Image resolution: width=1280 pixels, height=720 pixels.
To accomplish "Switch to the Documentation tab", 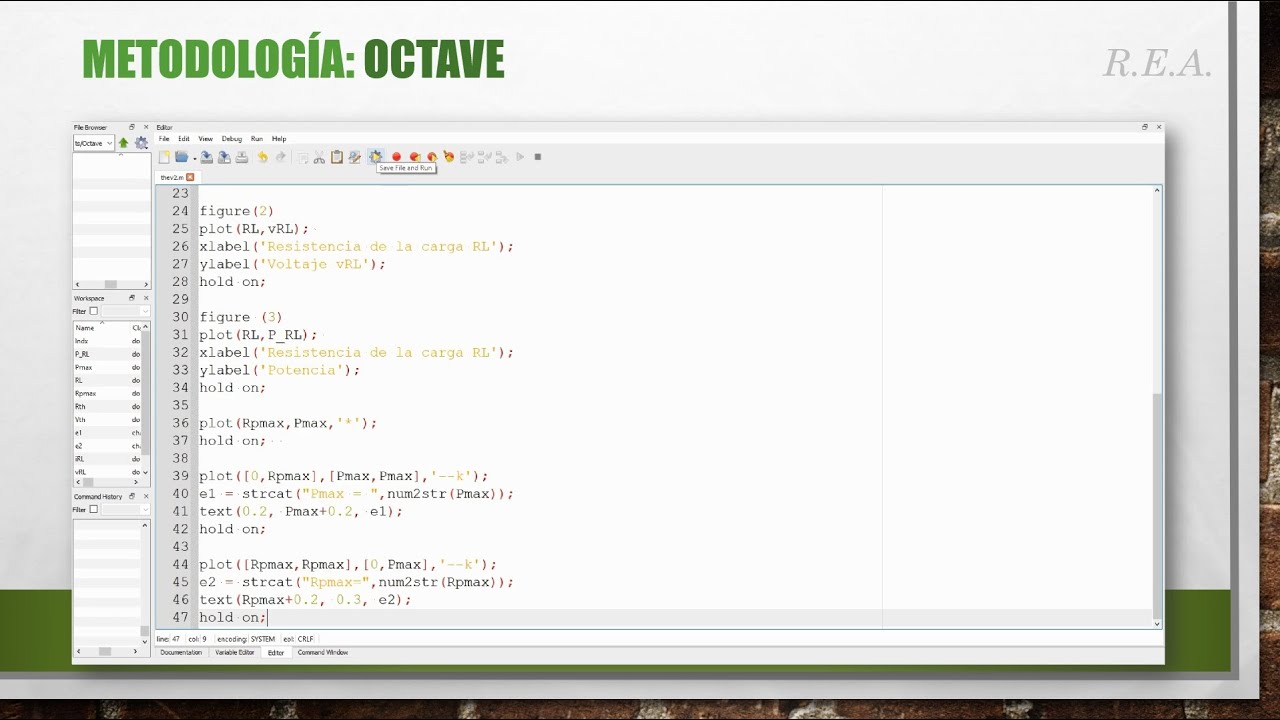I will [x=181, y=652].
